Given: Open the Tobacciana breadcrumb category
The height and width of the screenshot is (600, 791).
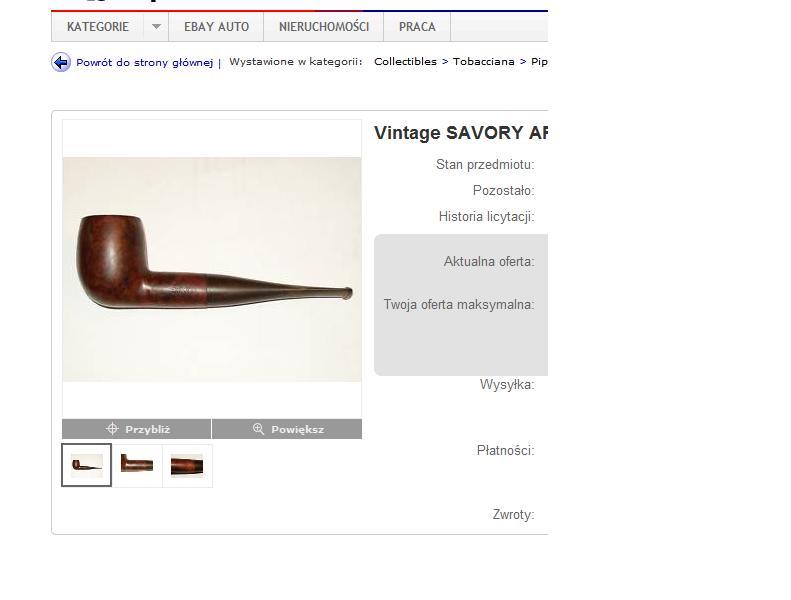Looking at the screenshot, I should point(483,62).
